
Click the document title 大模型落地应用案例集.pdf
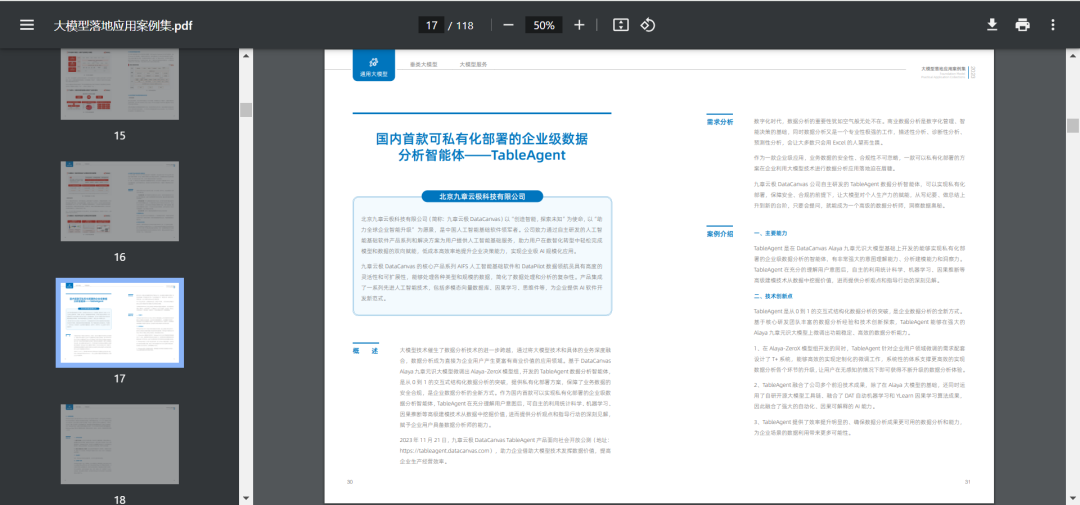coord(123,25)
